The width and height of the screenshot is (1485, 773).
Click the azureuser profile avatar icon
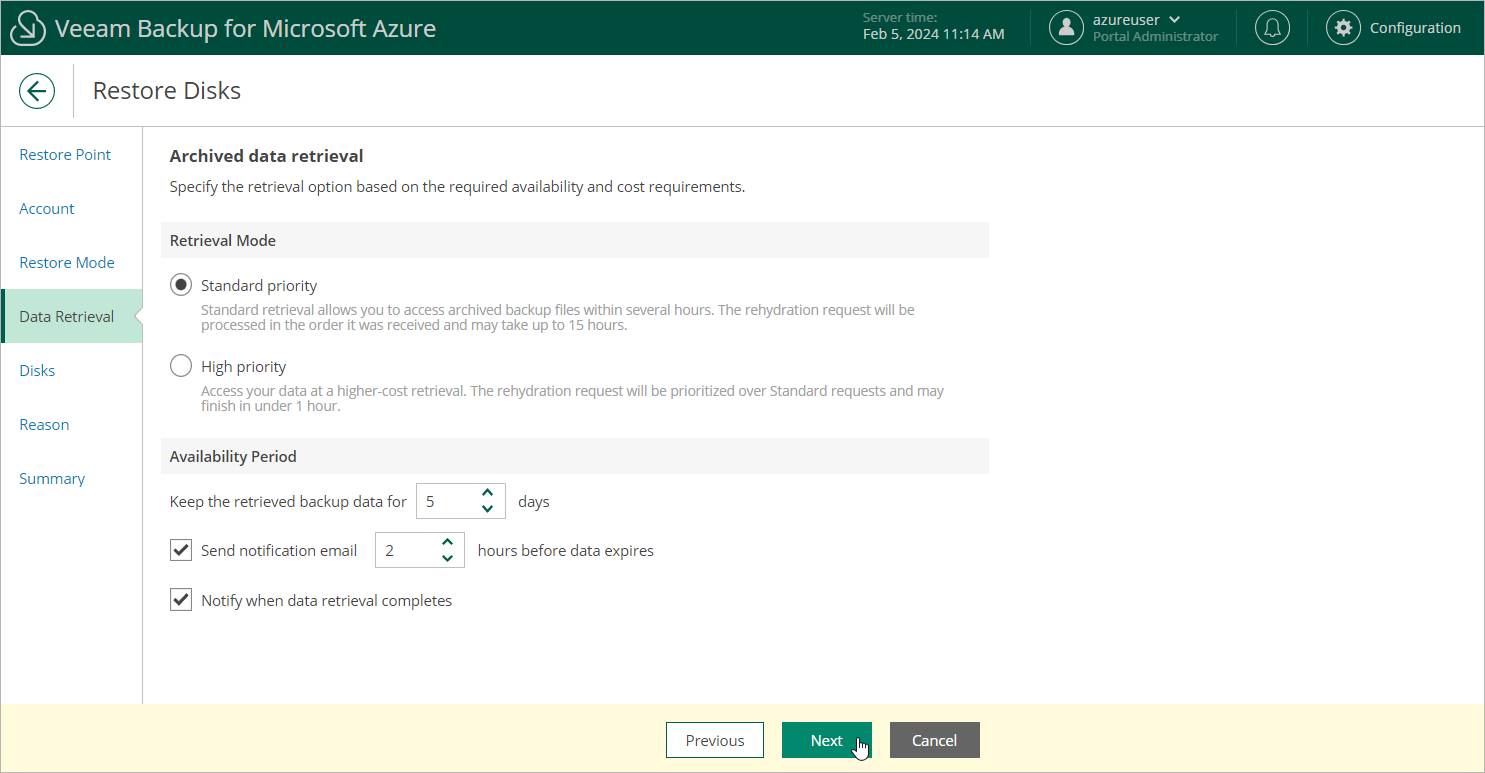click(1066, 28)
